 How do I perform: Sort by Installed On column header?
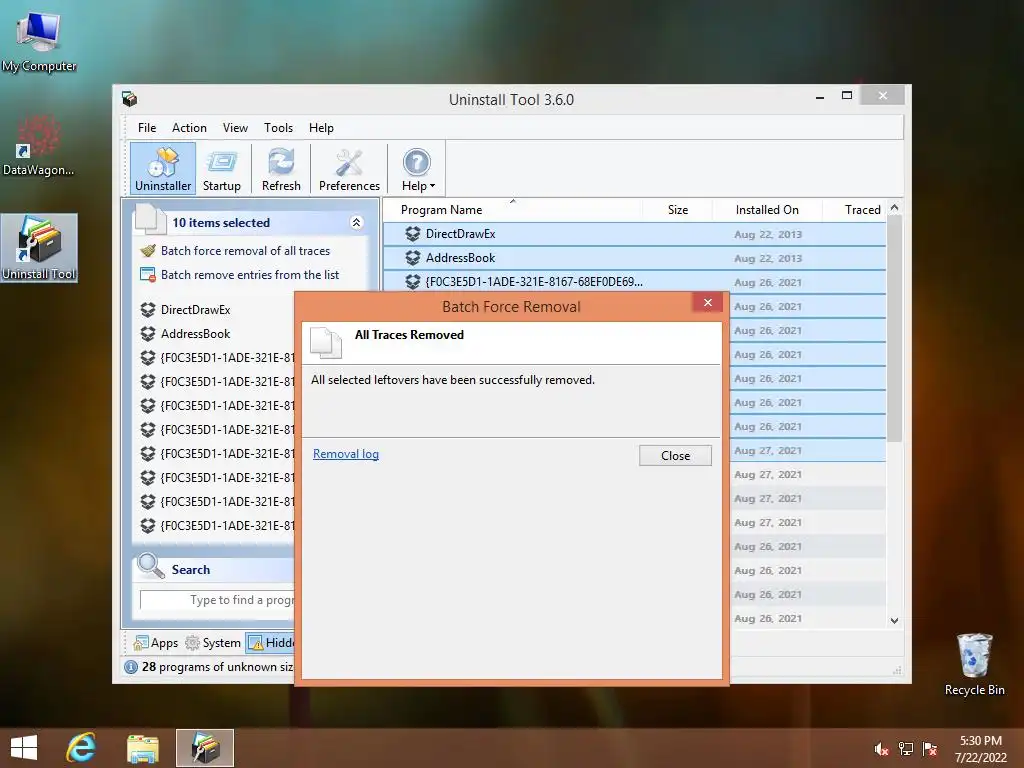click(x=767, y=210)
